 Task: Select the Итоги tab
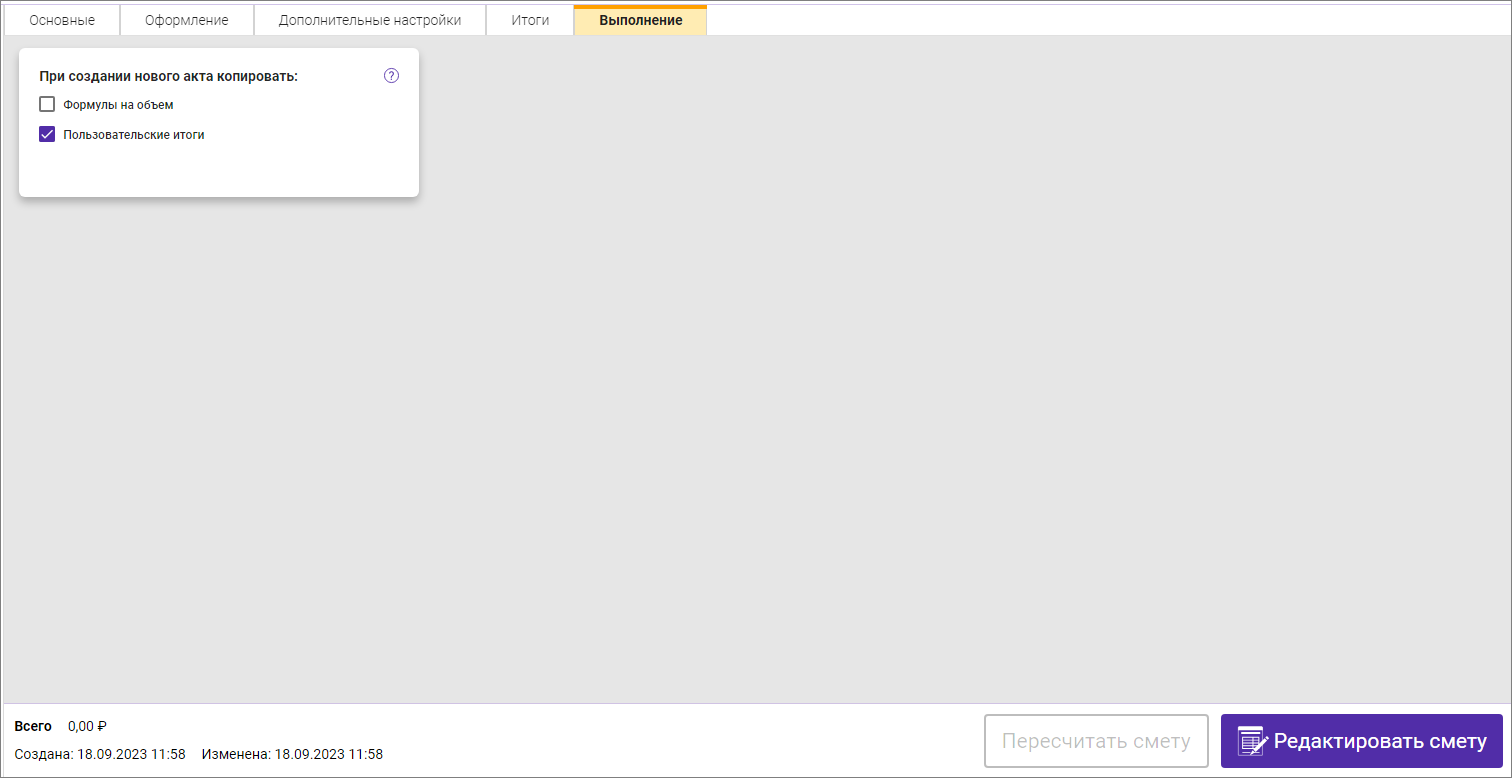[530, 20]
